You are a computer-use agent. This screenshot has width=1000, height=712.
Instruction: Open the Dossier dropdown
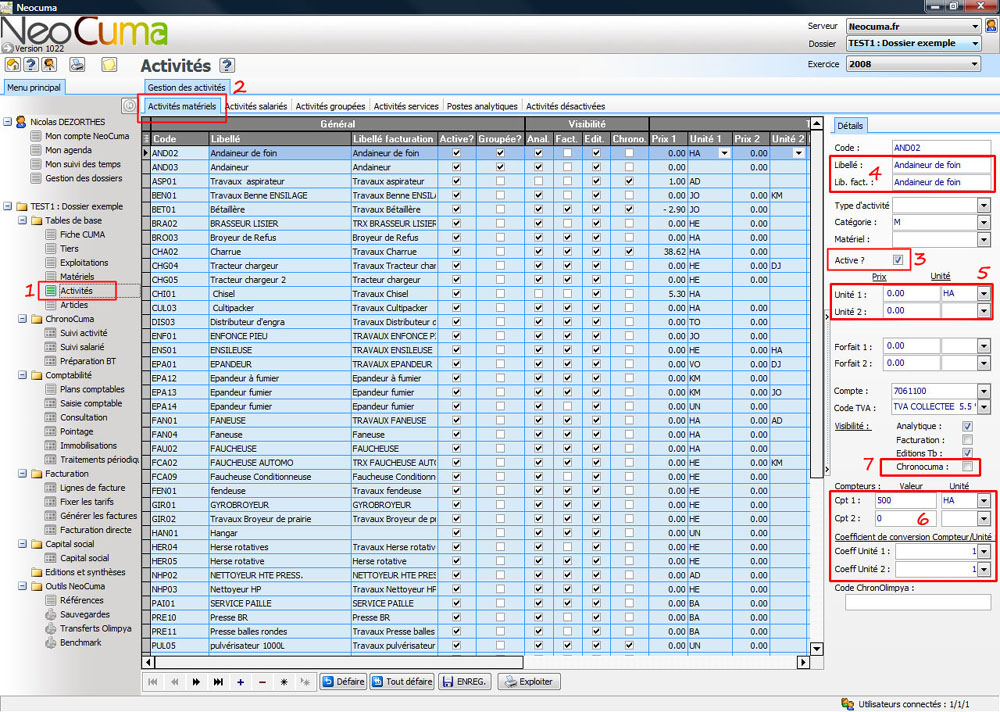(974, 43)
